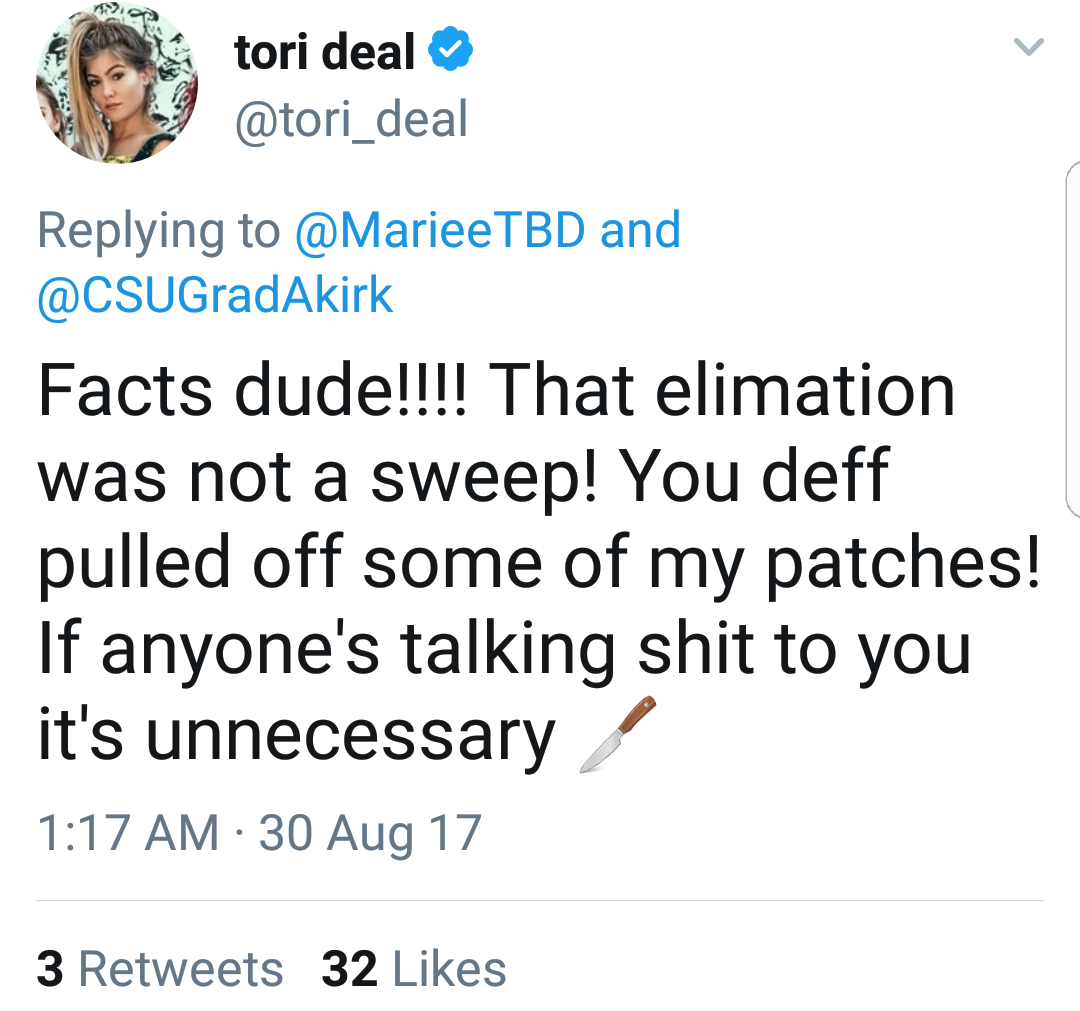Click the word 'elimation' in the tweet

click(804, 390)
